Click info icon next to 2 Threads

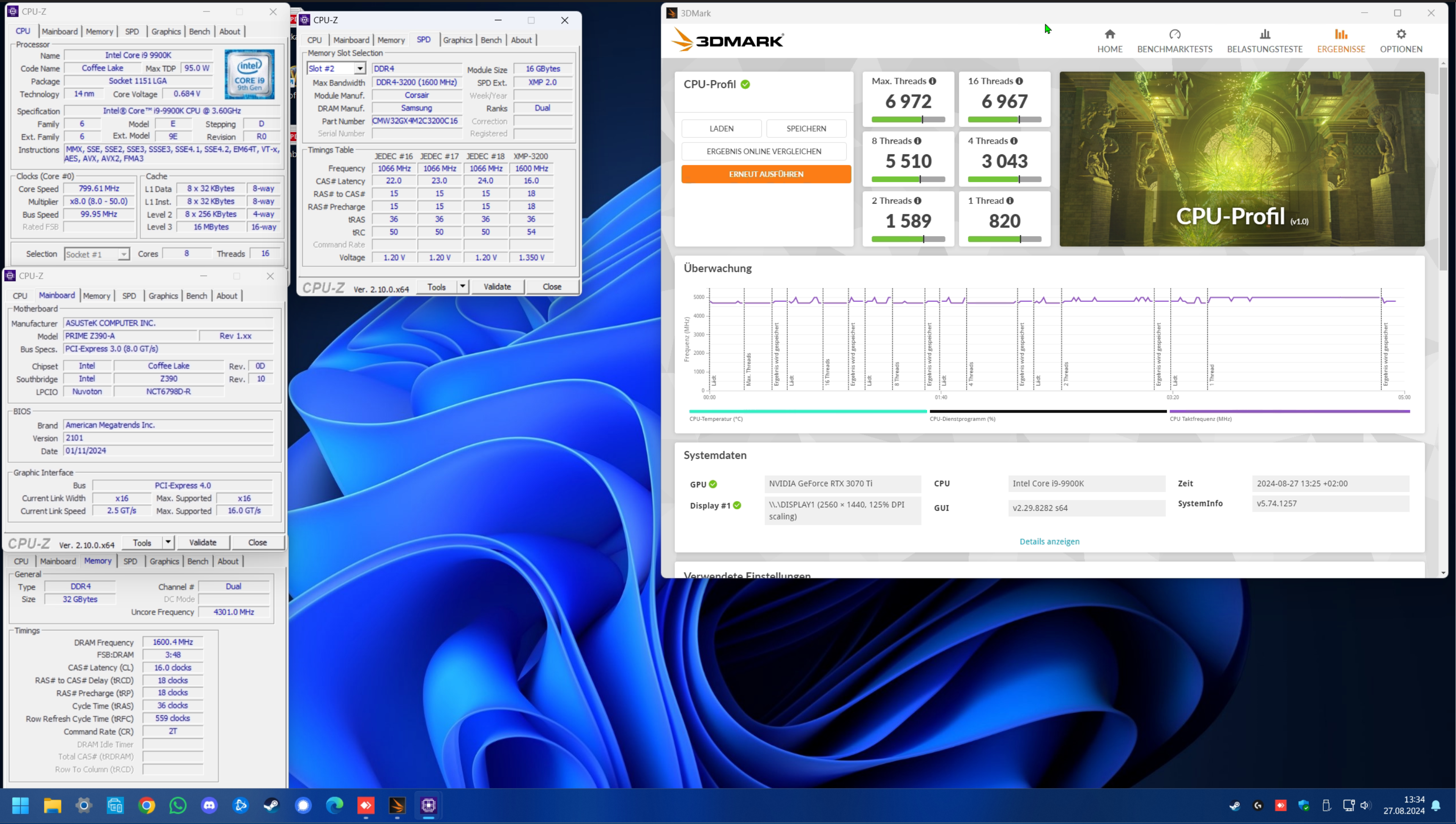[x=917, y=201]
